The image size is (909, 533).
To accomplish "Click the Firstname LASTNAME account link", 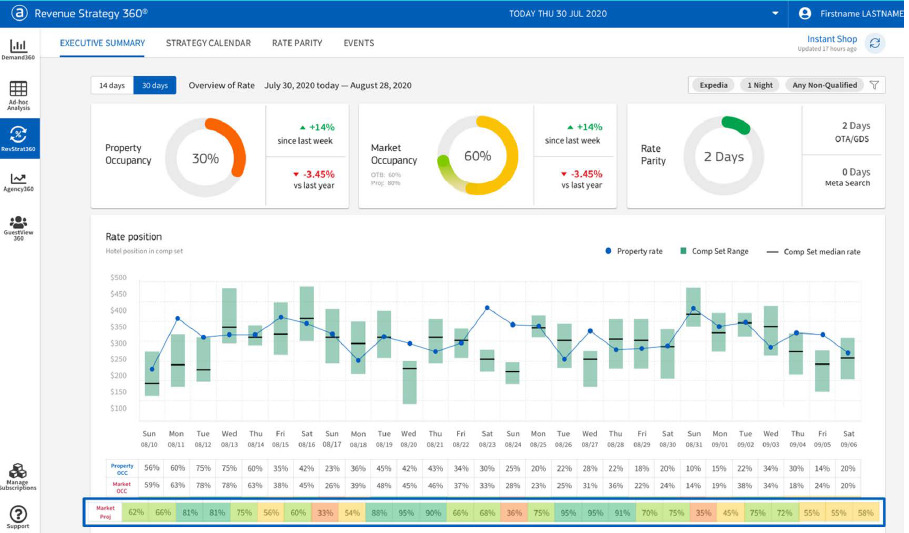I will 861,13.
